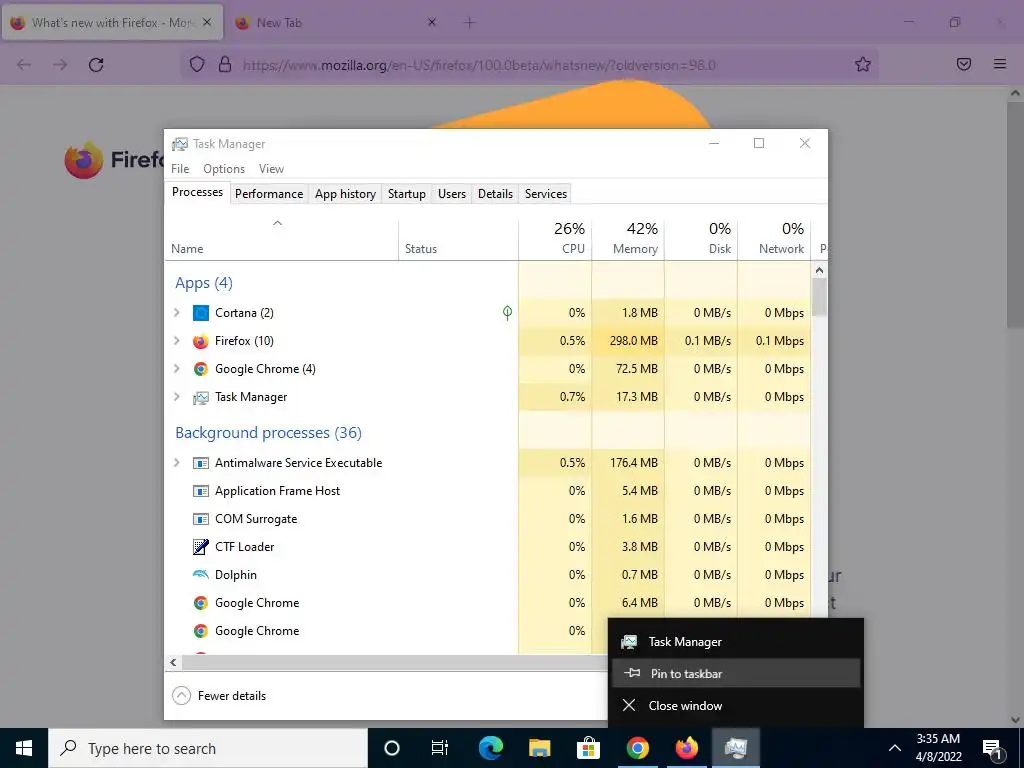
Task: Click the COM Surrogate process icon
Action: 200,519
